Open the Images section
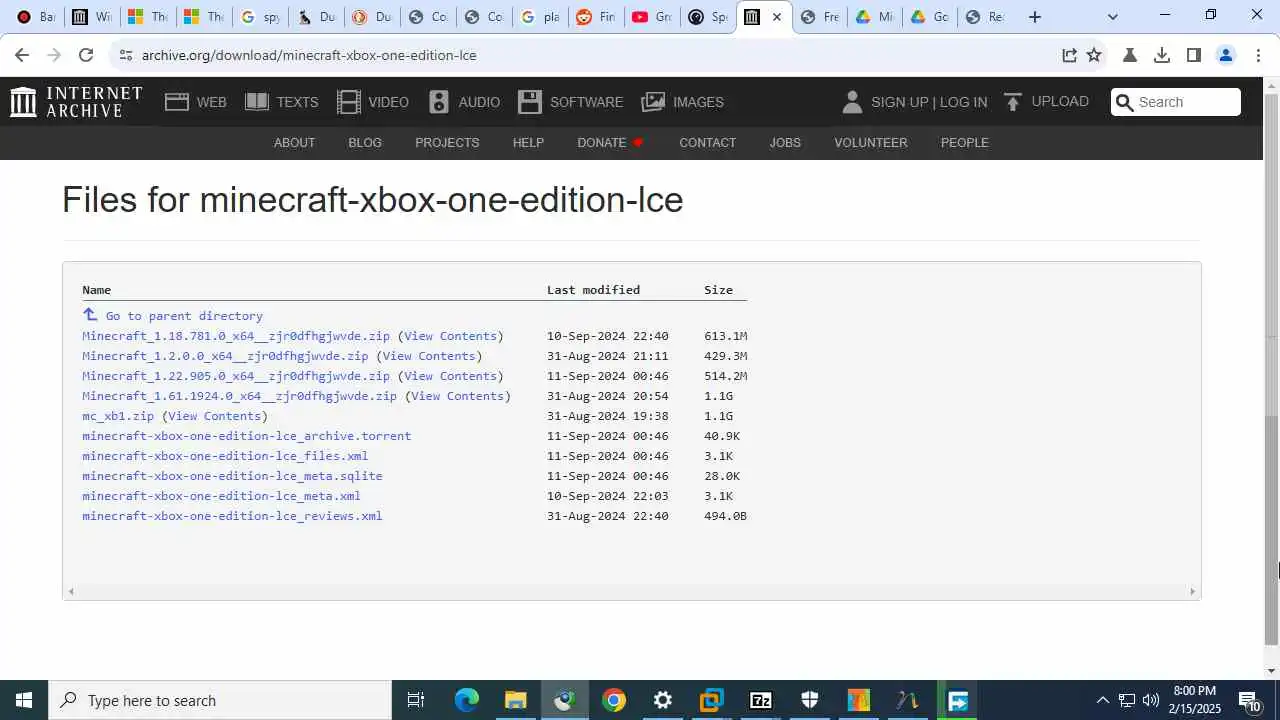1280x720 pixels. point(682,102)
